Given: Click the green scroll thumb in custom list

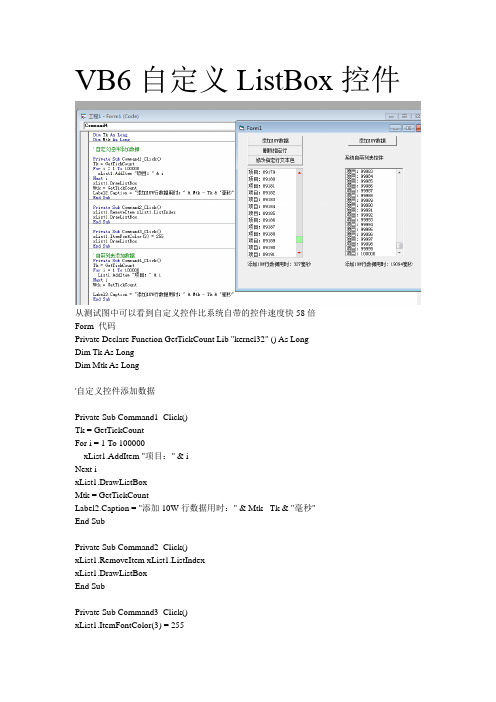Looking at the screenshot, I should click(299, 240).
